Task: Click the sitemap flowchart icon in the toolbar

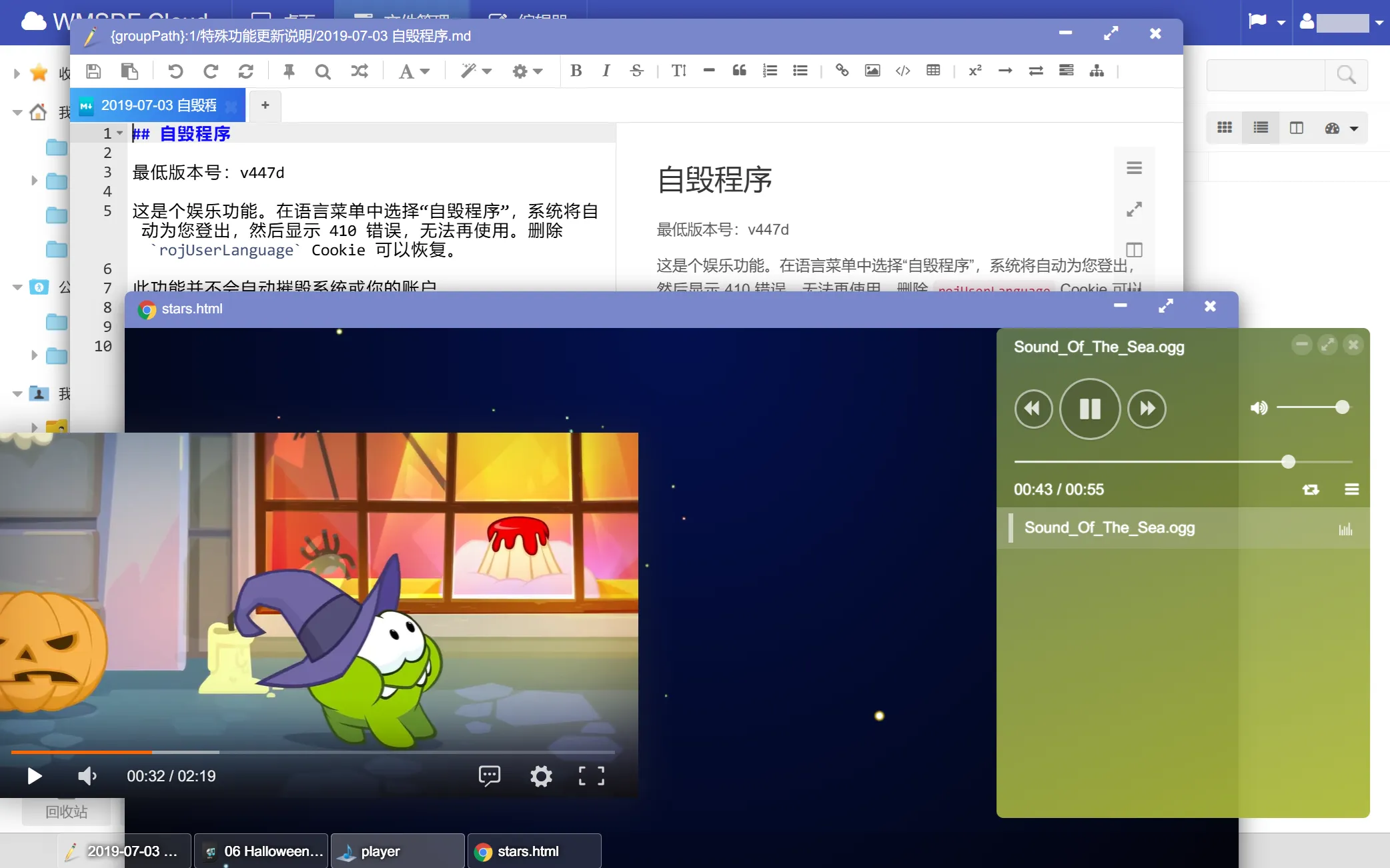Action: click(1097, 71)
